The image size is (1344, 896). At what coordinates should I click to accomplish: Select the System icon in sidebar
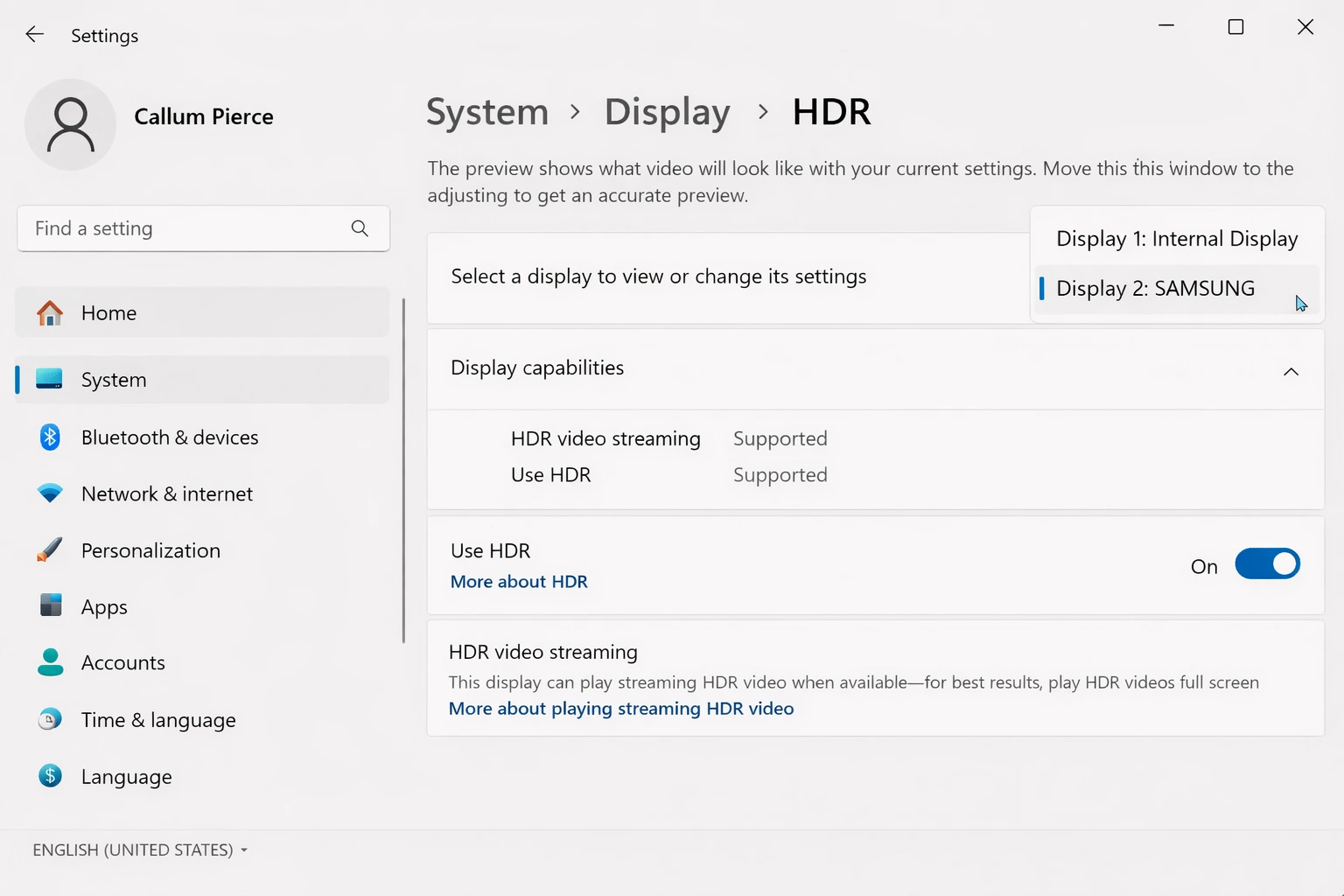click(50, 379)
